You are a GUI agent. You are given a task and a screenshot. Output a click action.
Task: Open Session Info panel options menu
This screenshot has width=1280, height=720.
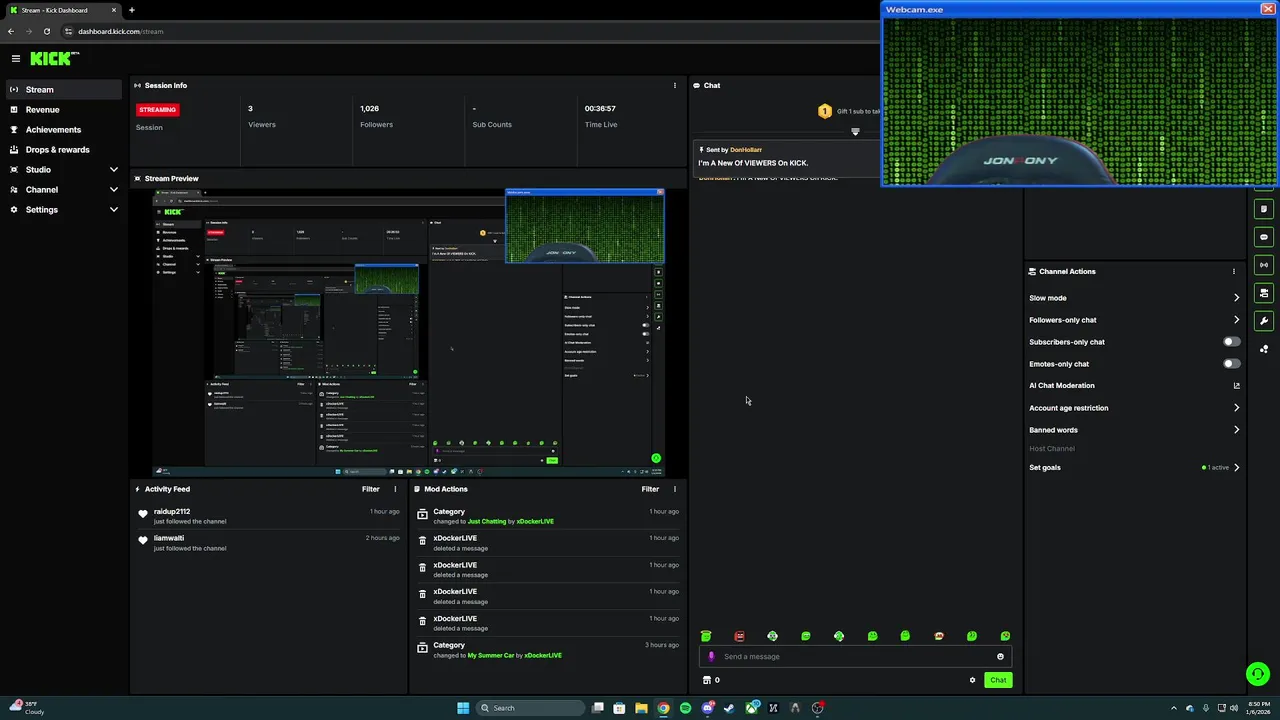[675, 85]
